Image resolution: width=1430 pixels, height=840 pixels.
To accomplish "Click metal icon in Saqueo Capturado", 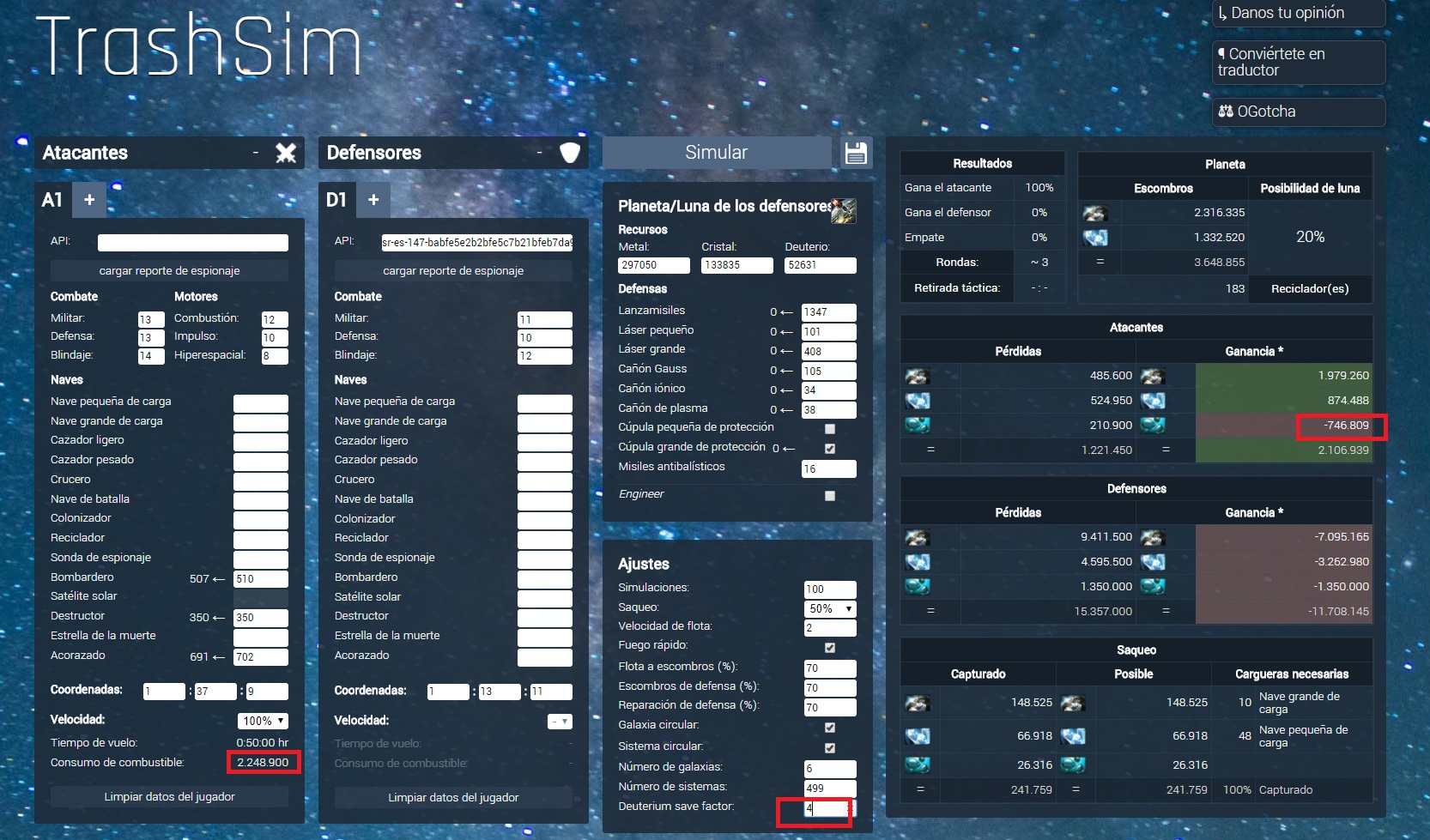I will point(918,704).
